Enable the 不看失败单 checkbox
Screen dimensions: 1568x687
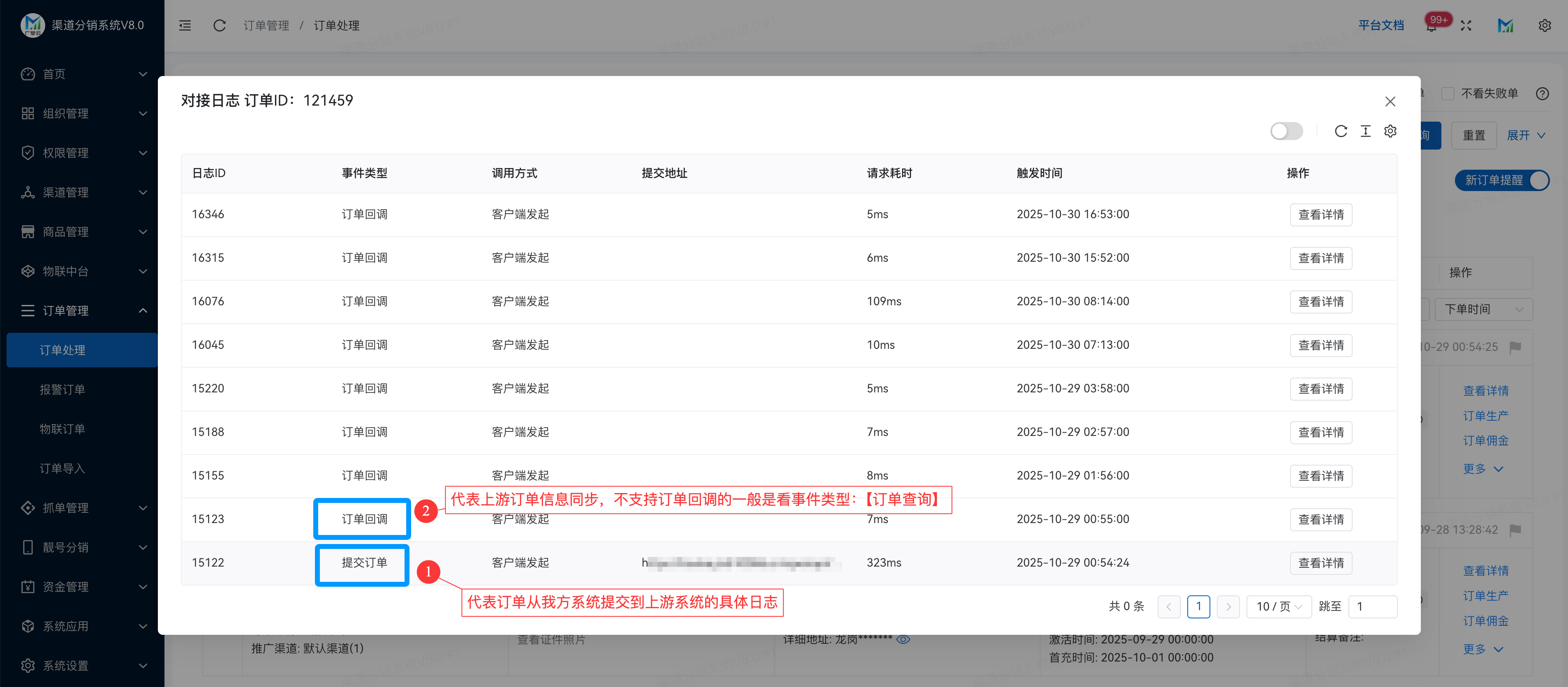coord(1449,92)
